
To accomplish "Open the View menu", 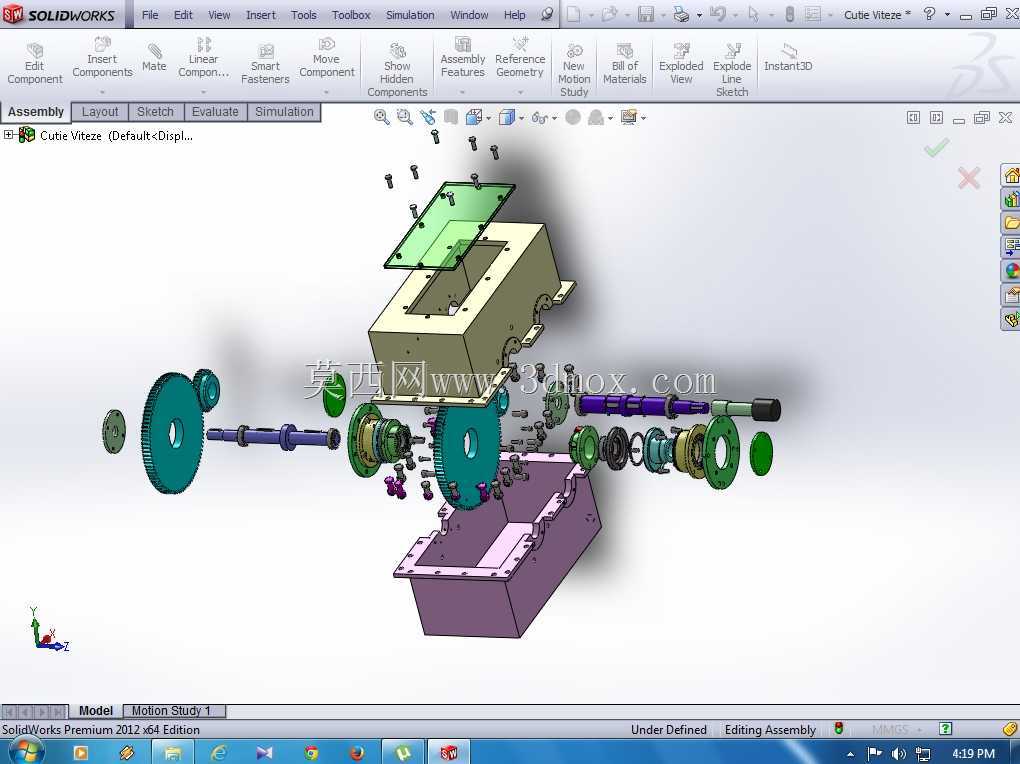I will pos(219,14).
